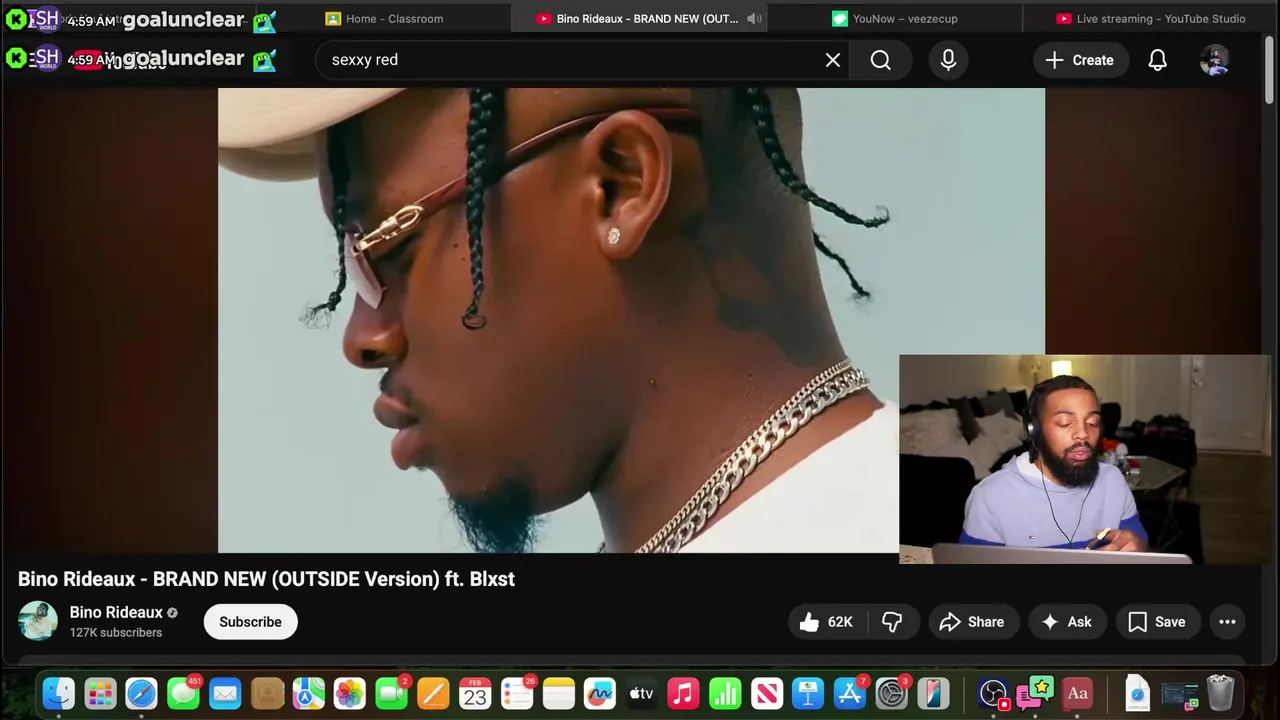Screen dimensions: 1280x720
Task: Open System Settings from the Dock
Action: tap(891, 693)
